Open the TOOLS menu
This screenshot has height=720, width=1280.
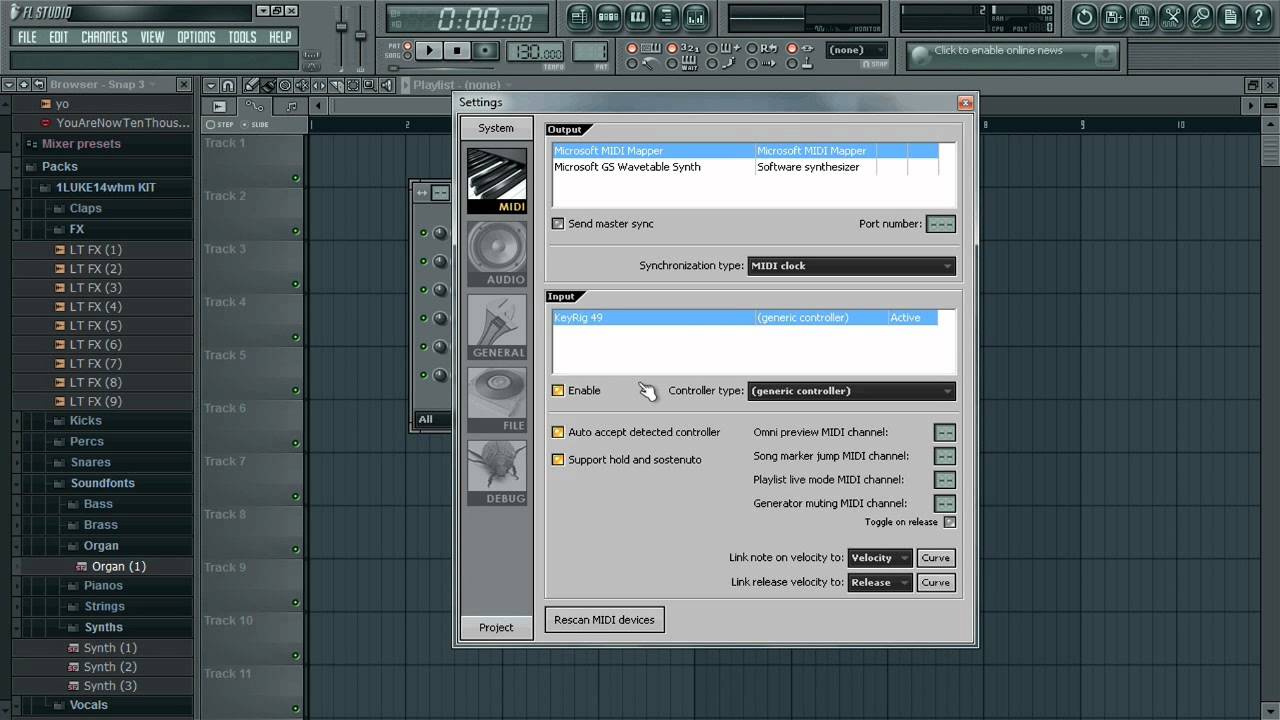click(242, 37)
